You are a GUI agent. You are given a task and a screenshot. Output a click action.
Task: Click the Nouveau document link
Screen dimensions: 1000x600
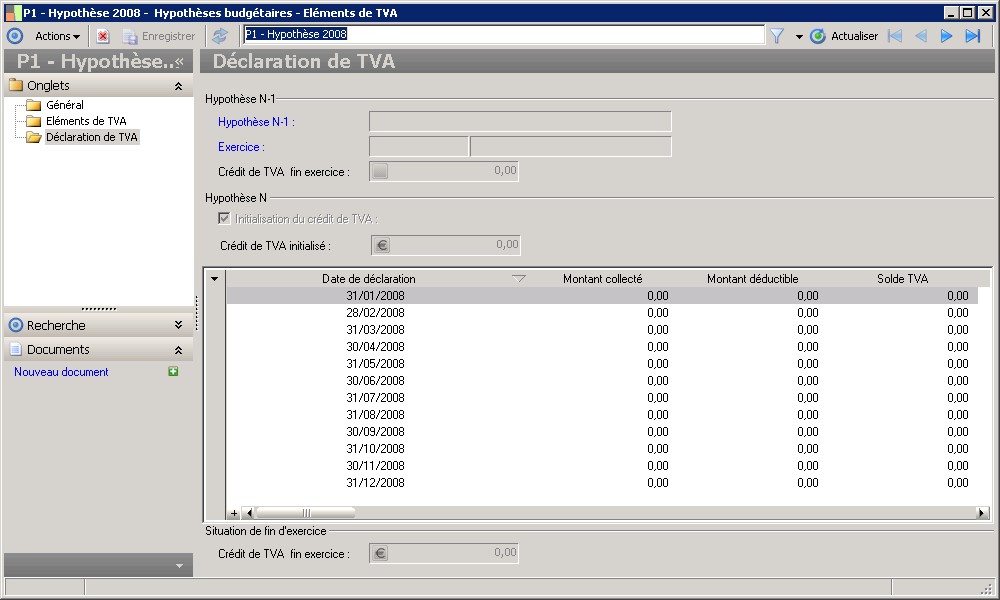(x=61, y=372)
